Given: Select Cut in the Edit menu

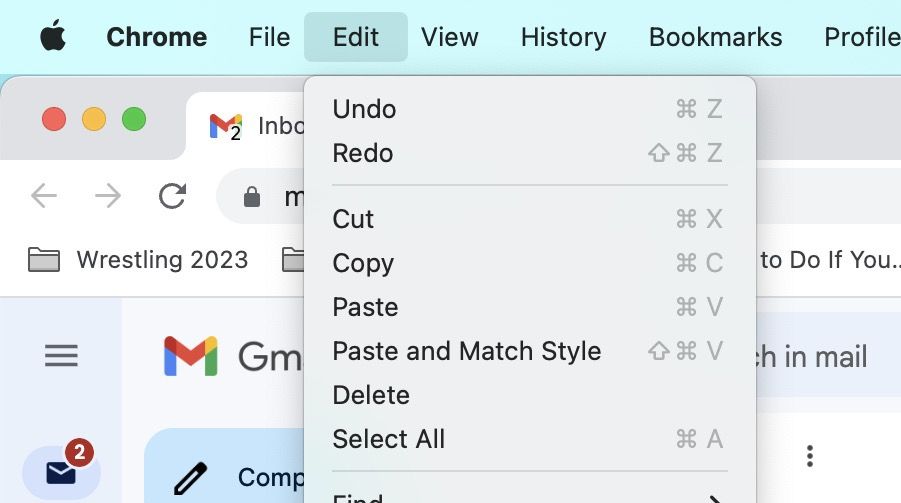Looking at the screenshot, I should tap(353, 219).
